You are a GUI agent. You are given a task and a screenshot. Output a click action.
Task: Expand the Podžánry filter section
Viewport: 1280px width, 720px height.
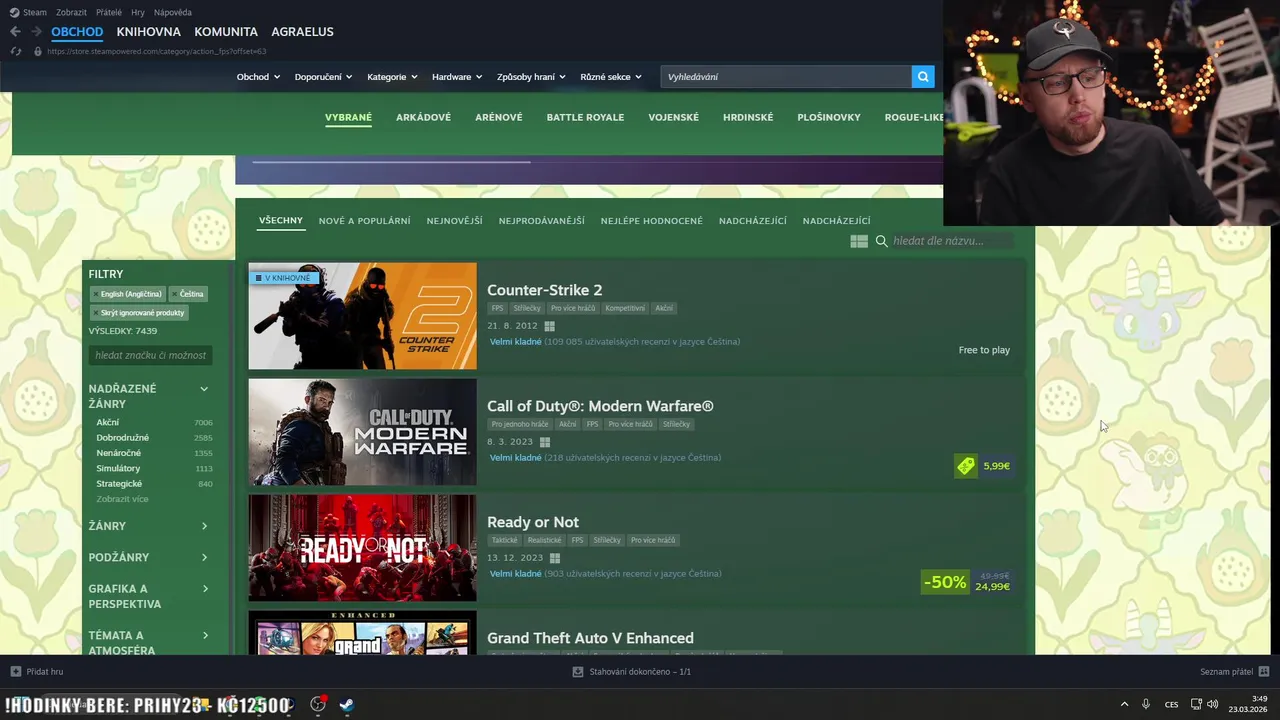pos(204,557)
